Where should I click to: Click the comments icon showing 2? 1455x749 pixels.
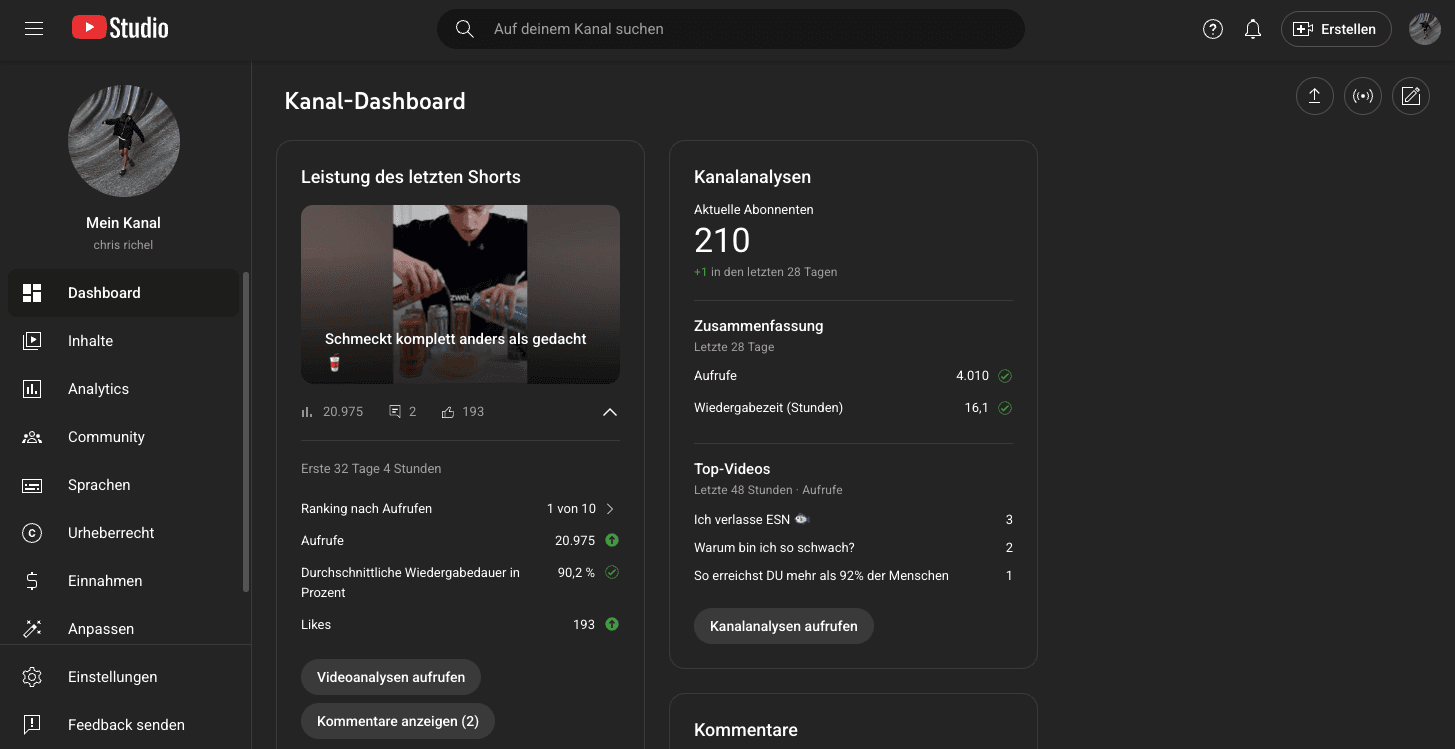tap(395, 412)
